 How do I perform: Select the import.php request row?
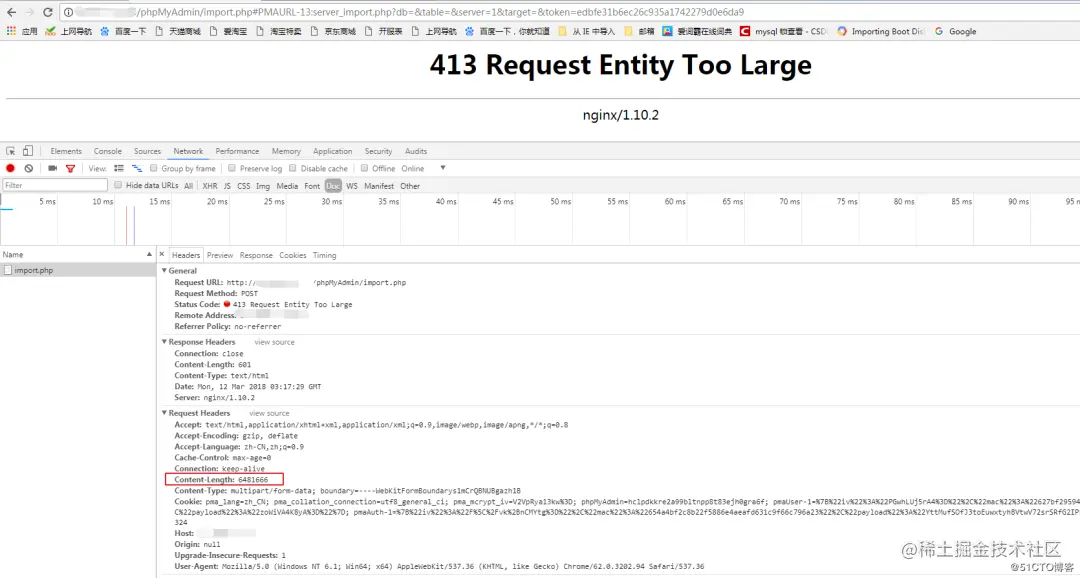pyautogui.click(x=78, y=270)
